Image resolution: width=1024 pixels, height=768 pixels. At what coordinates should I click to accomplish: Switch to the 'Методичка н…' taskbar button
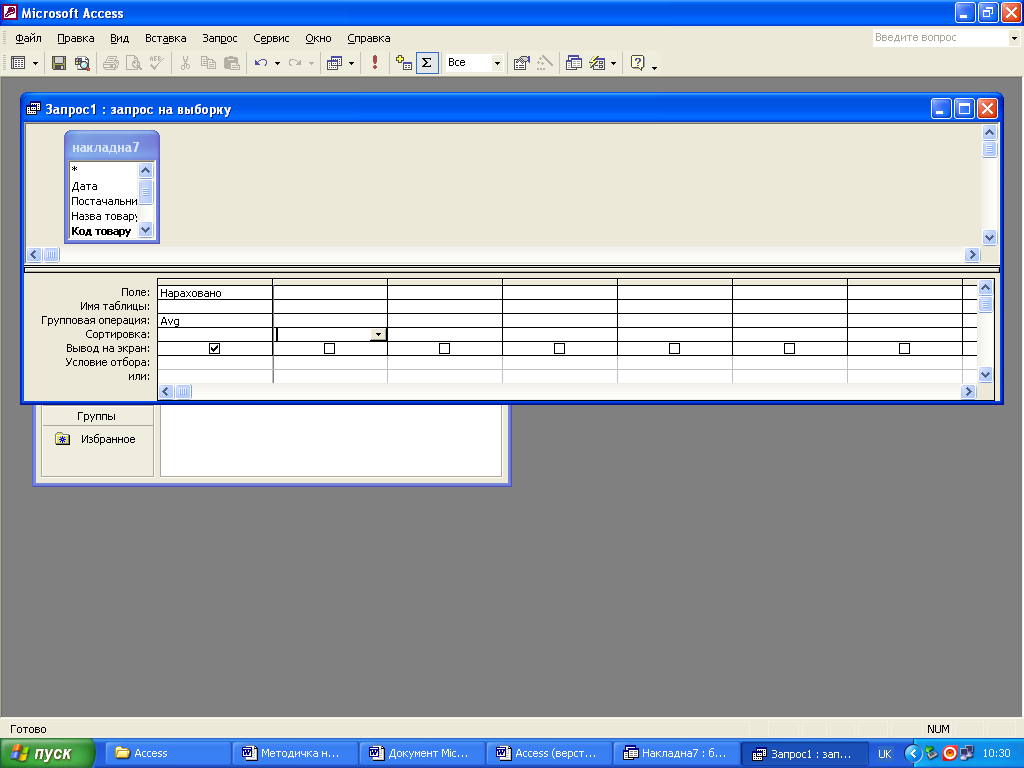pos(295,753)
